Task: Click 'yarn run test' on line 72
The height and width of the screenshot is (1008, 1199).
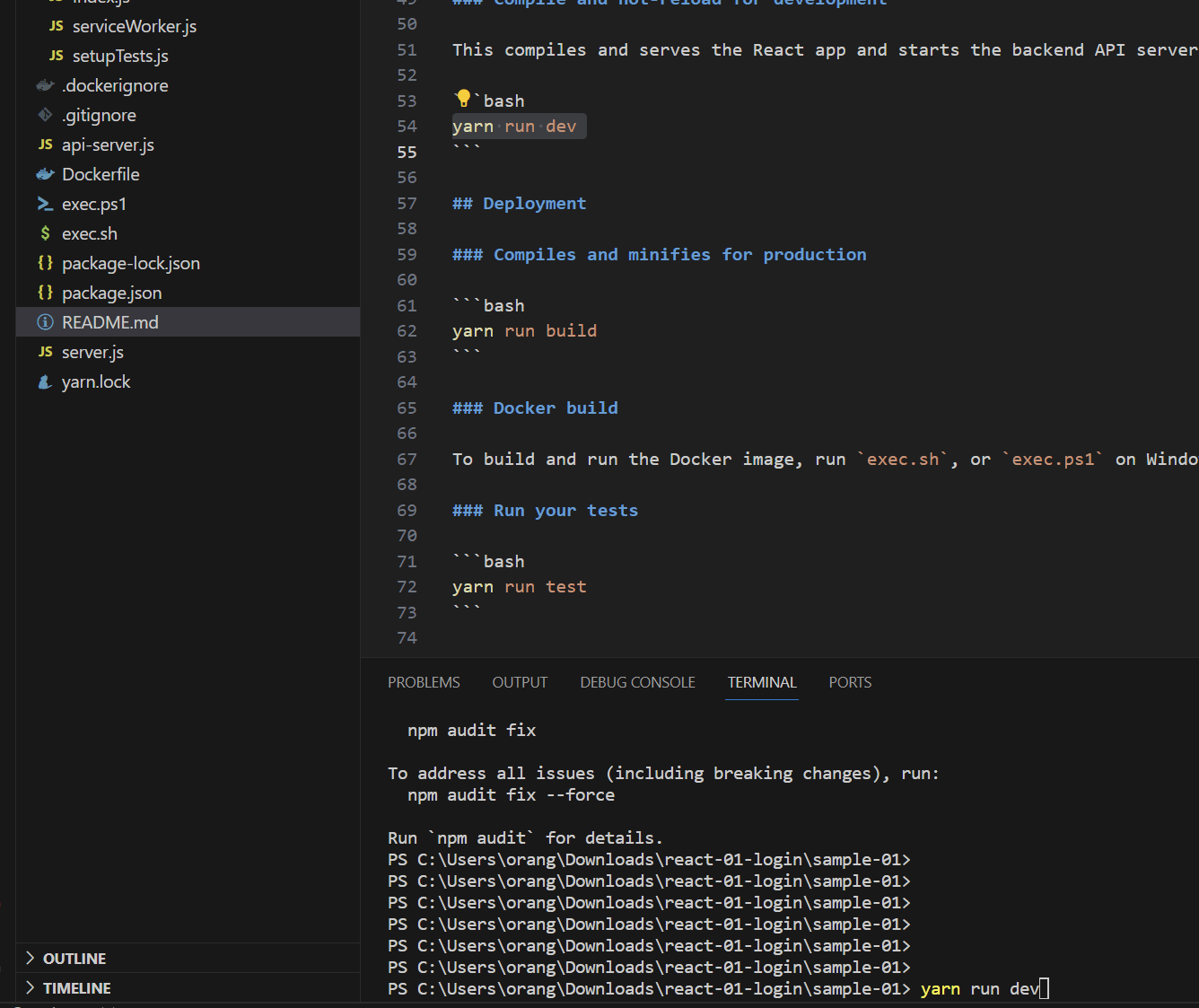Action: pyautogui.click(x=519, y=587)
